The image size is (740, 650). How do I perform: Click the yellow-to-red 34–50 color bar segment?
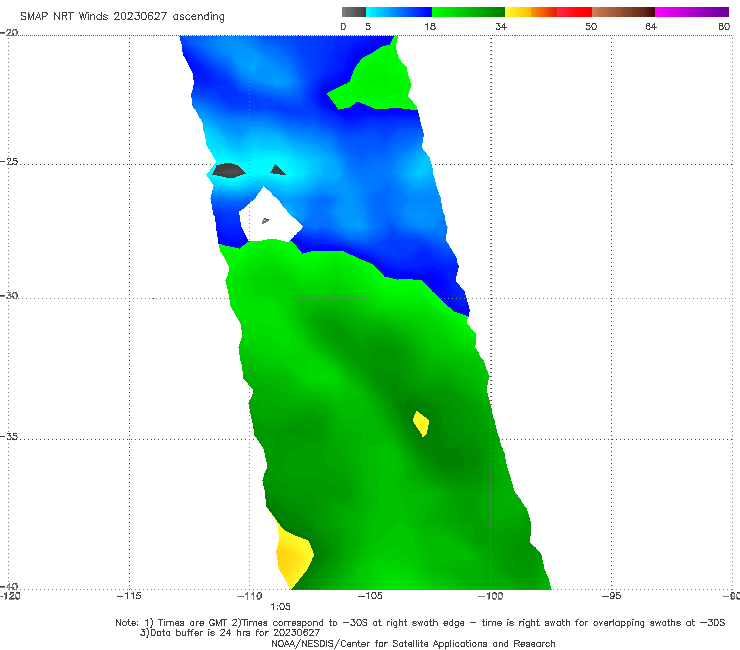548,12
